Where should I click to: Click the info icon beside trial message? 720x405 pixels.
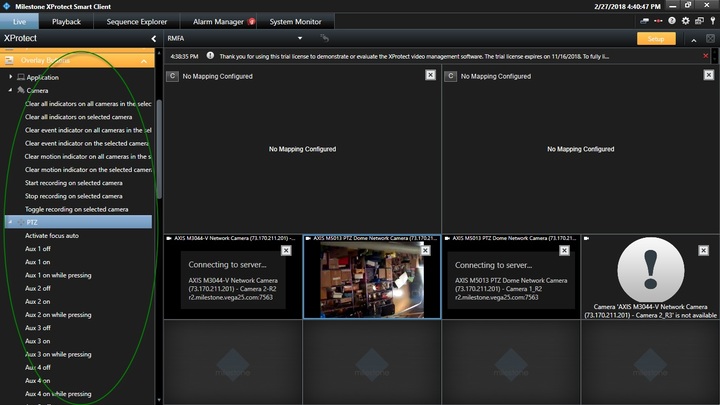click(x=210, y=56)
